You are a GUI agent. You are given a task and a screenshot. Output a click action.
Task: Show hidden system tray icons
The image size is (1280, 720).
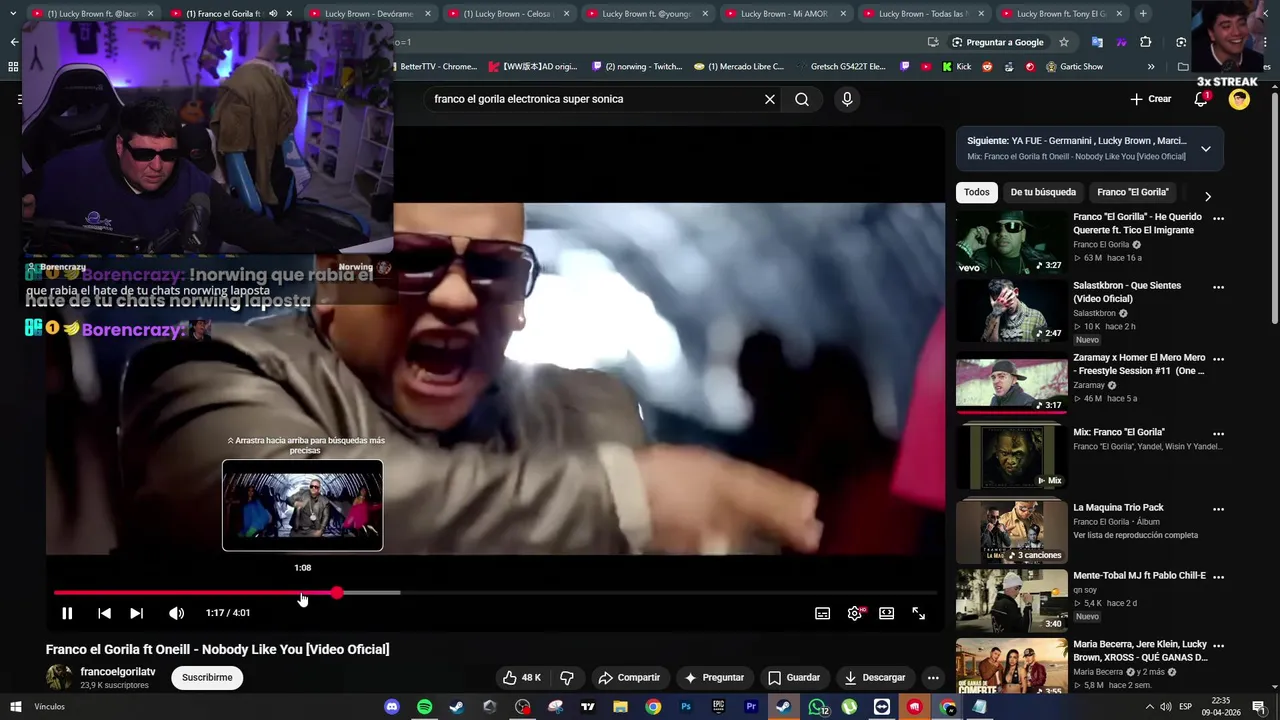coord(1149,707)
